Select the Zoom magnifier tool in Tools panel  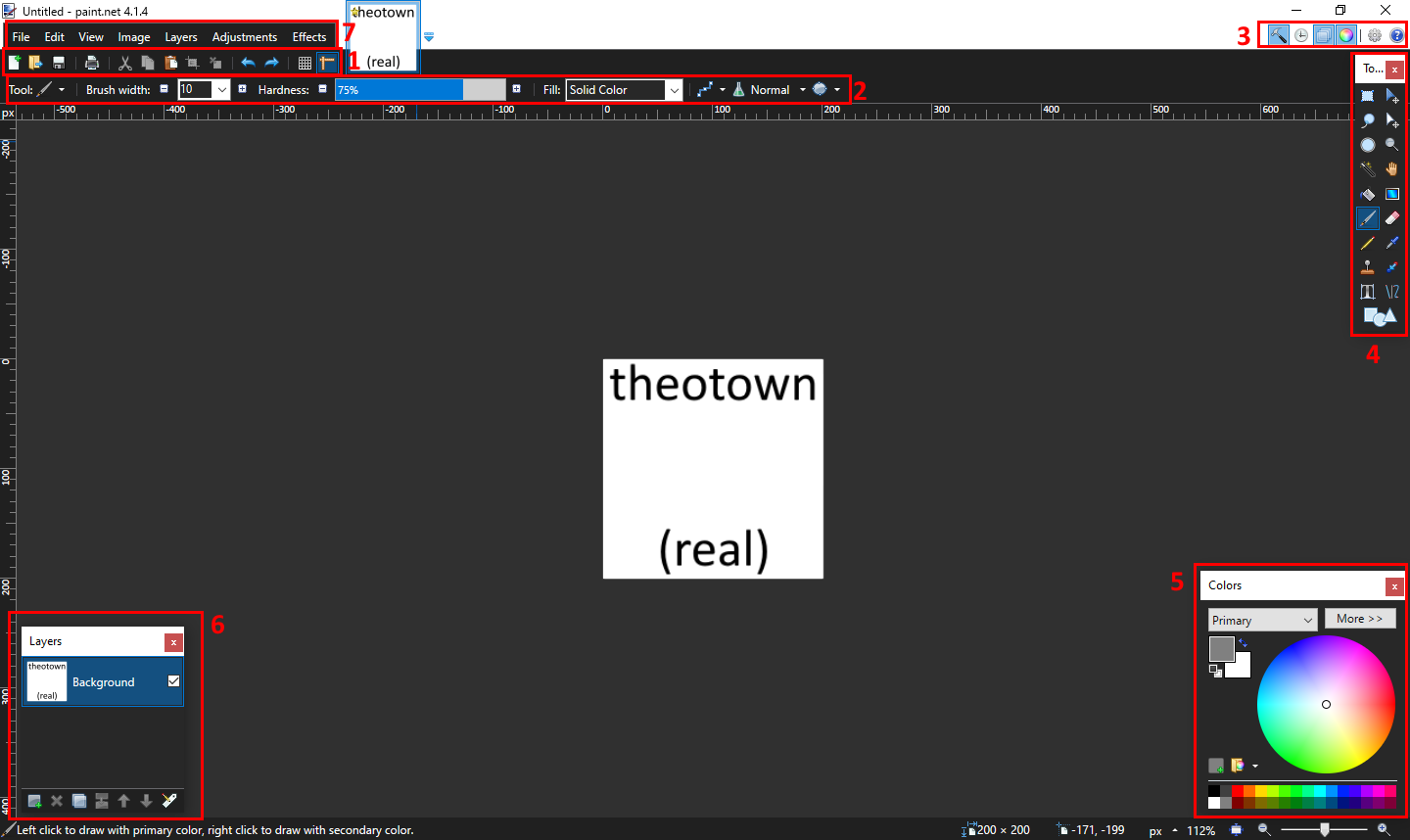tap(1392, 145)
